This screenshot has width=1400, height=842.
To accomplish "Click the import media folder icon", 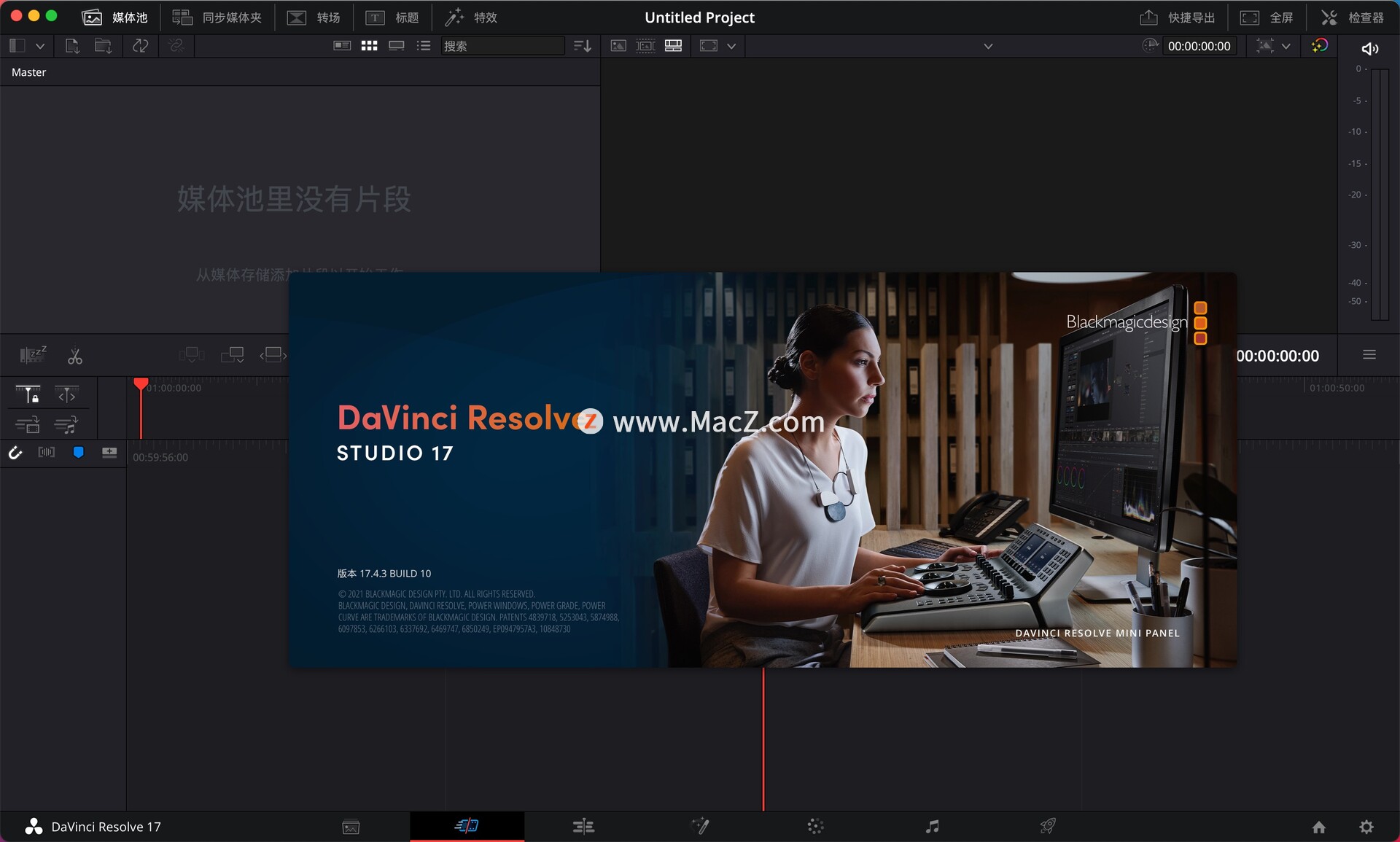I will [103, 46].
